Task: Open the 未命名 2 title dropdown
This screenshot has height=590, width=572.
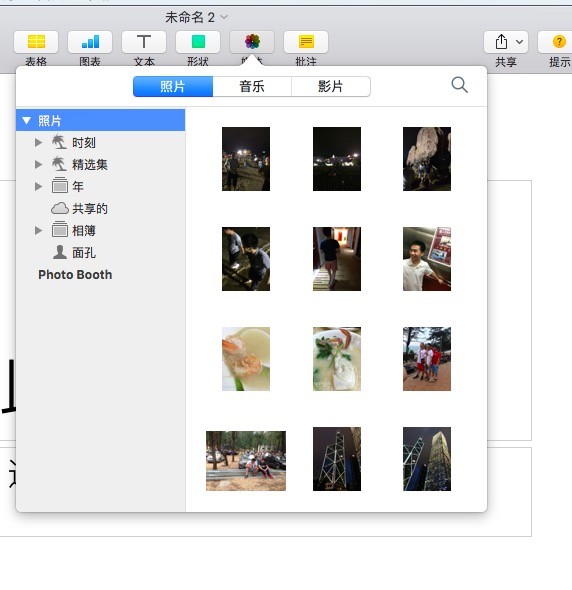Action: coord(224,17)
